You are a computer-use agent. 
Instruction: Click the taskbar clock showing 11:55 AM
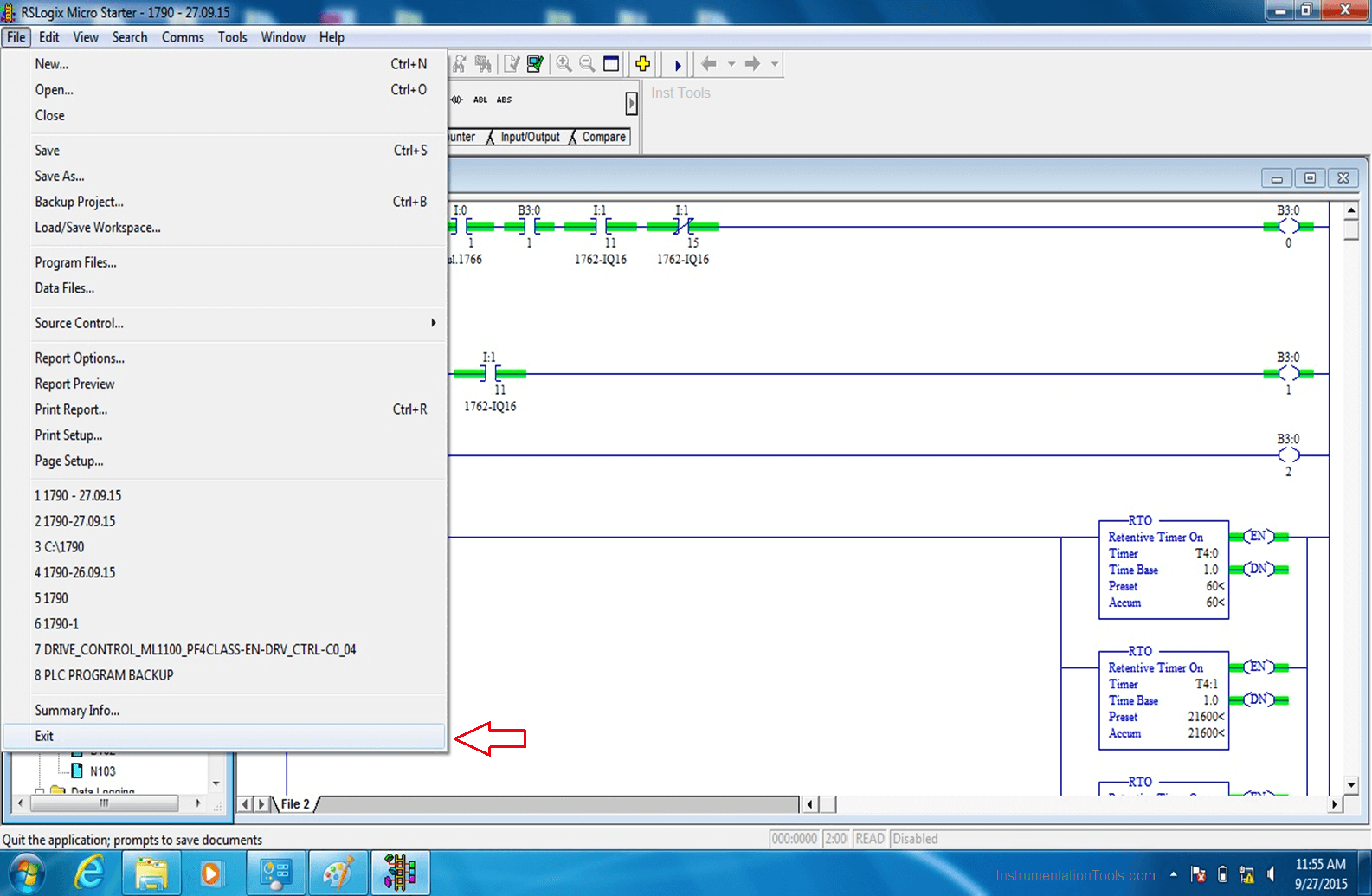point(1320,873)
